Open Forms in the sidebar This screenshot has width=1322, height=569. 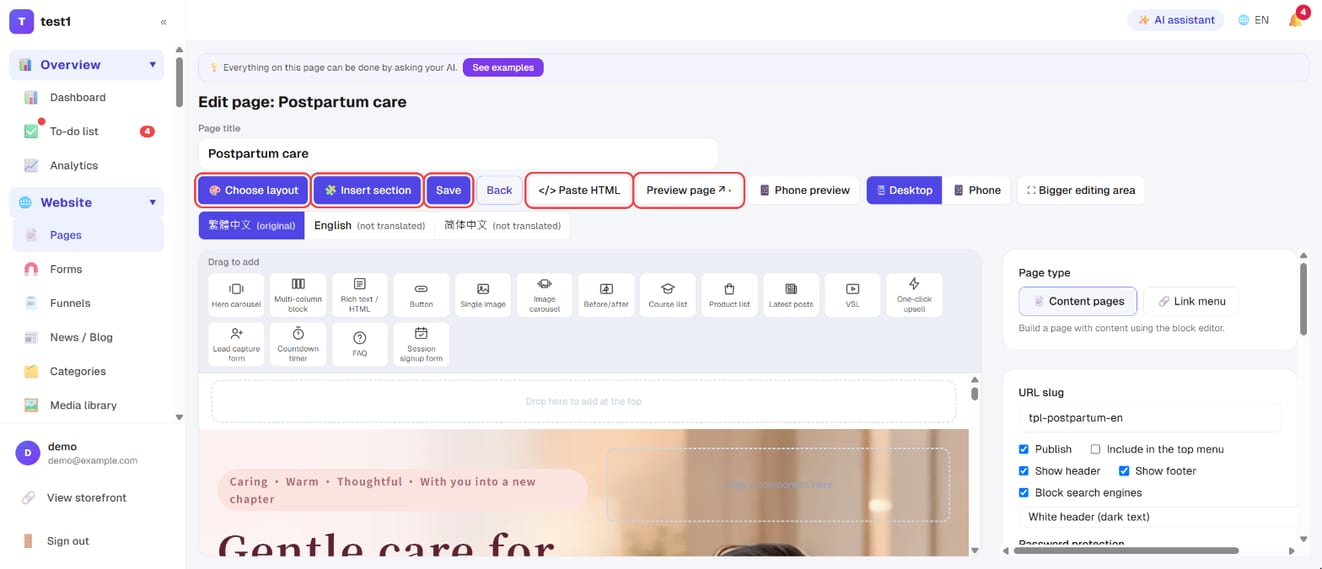pos(86,269)
